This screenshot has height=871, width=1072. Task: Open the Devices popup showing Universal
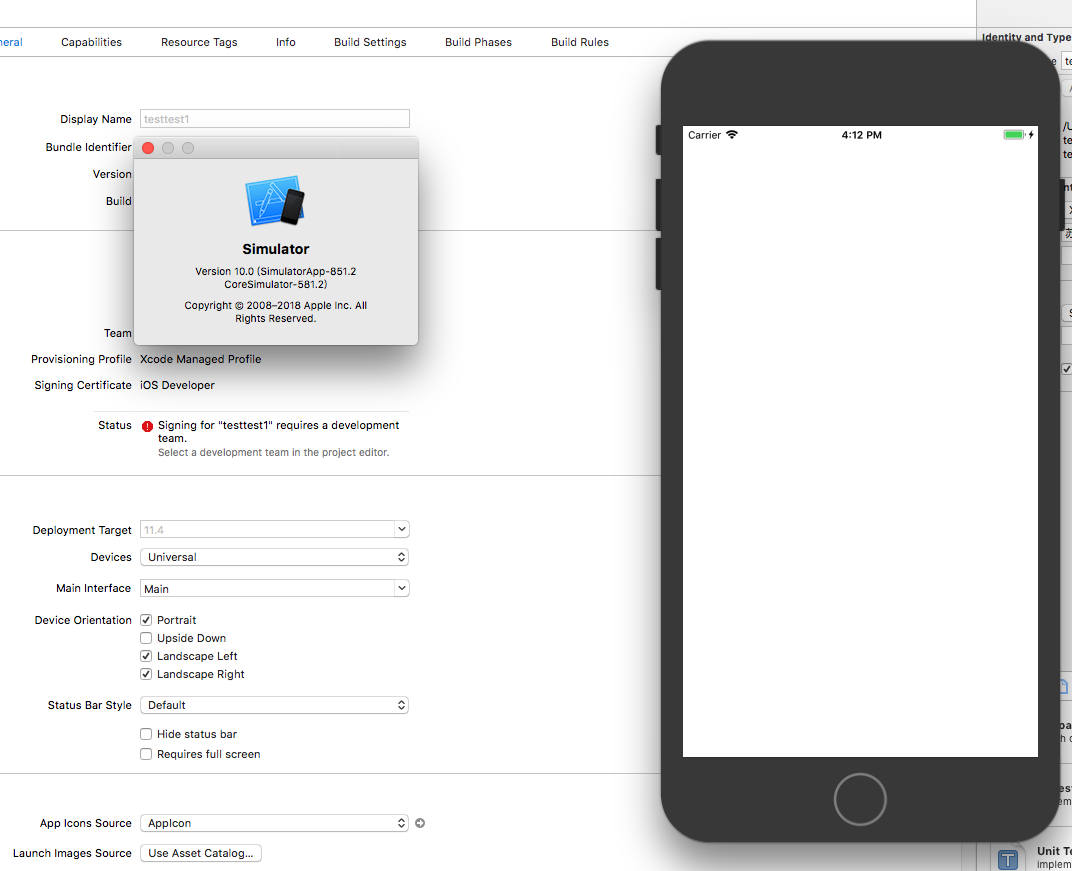tap(274, 557)
